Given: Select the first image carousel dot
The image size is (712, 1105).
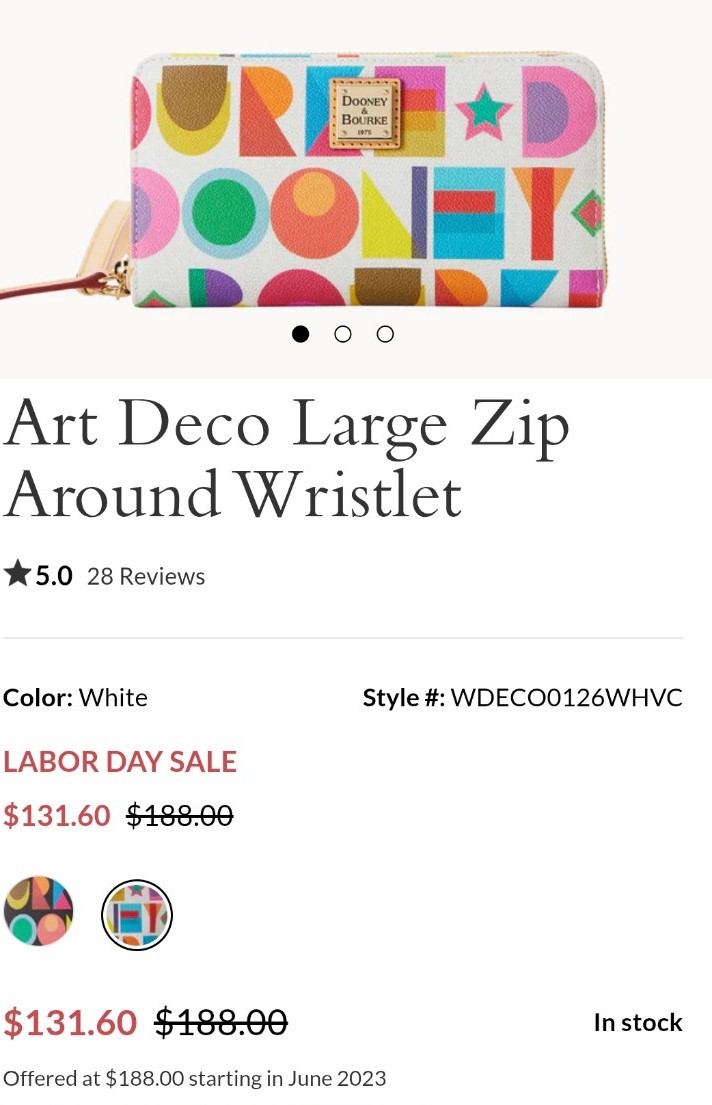Looking at the screenshot, I should pyautogui.click(x=300, y=334).
